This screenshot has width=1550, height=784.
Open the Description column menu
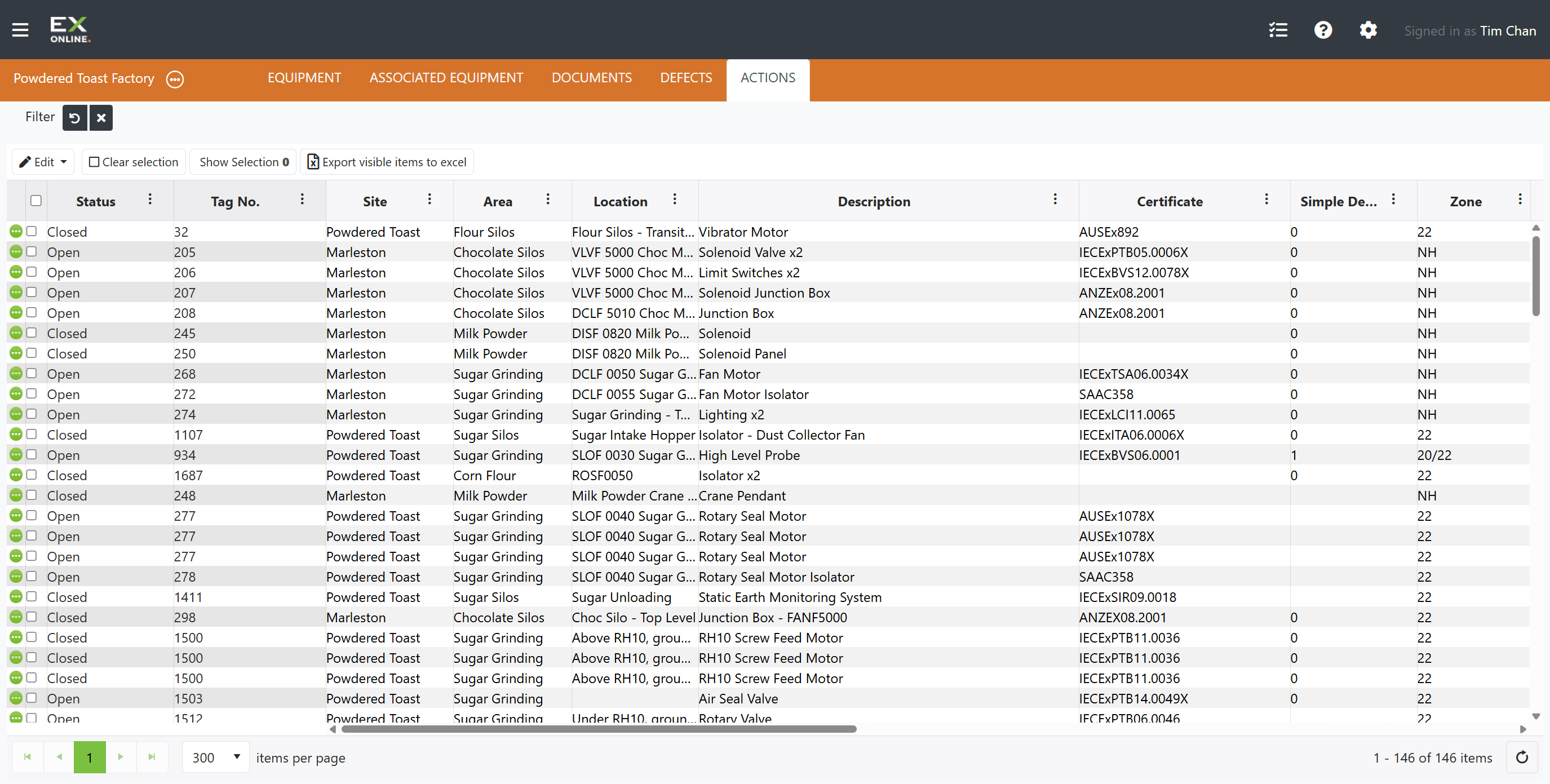(x=1055, y=199)
